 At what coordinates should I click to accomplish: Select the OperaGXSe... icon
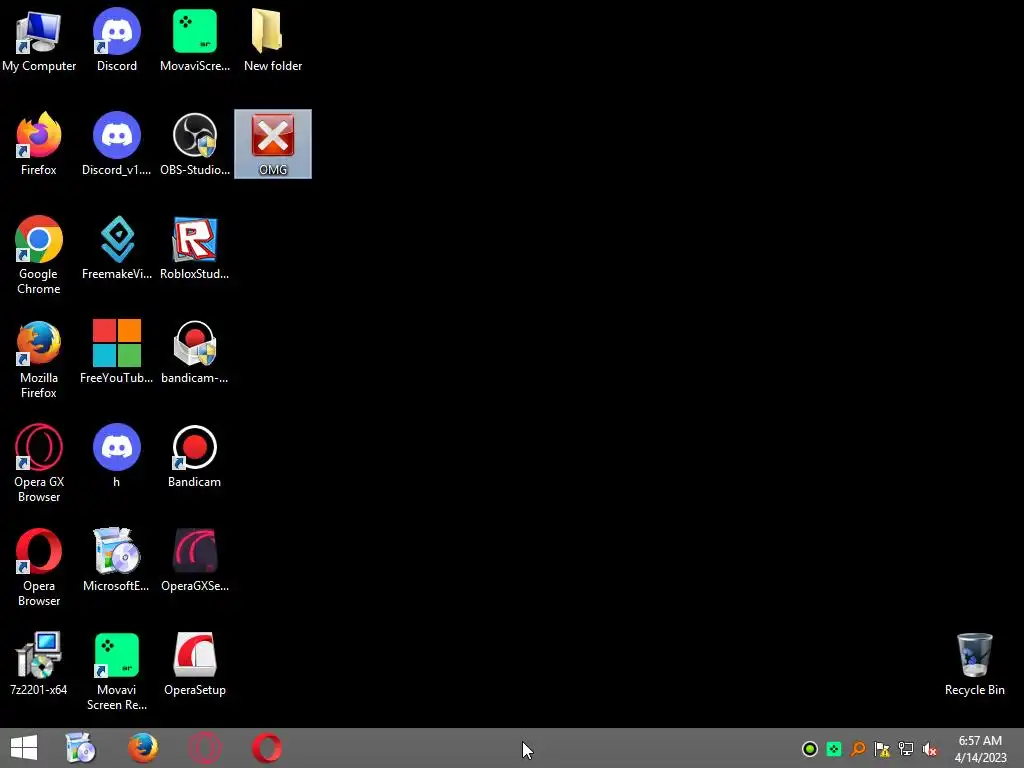coord(195,560)
